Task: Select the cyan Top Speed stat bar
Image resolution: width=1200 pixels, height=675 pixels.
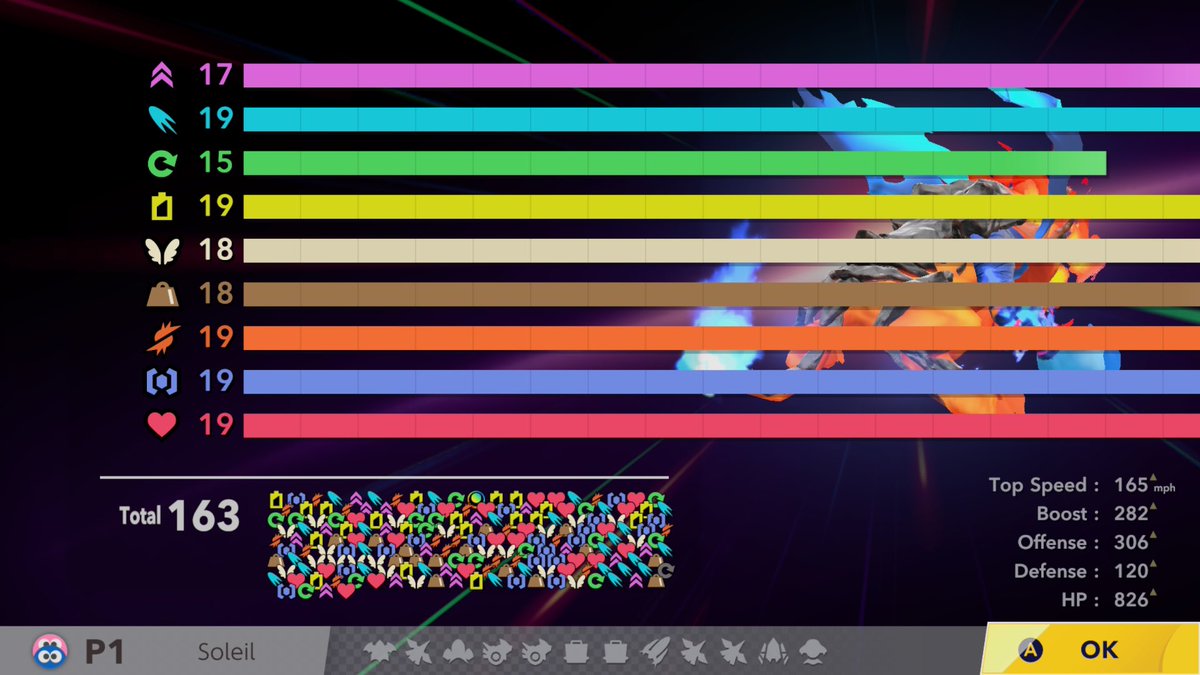Action: [721, 119]
